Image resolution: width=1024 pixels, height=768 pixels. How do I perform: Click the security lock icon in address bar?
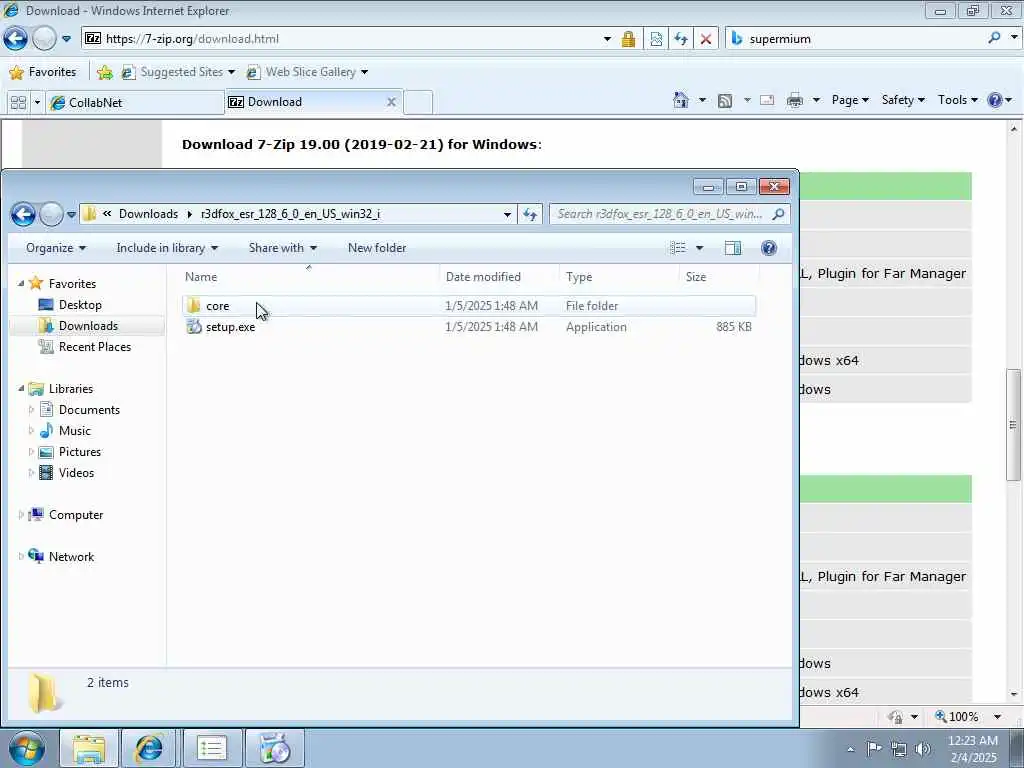click(x=628, y=39)
